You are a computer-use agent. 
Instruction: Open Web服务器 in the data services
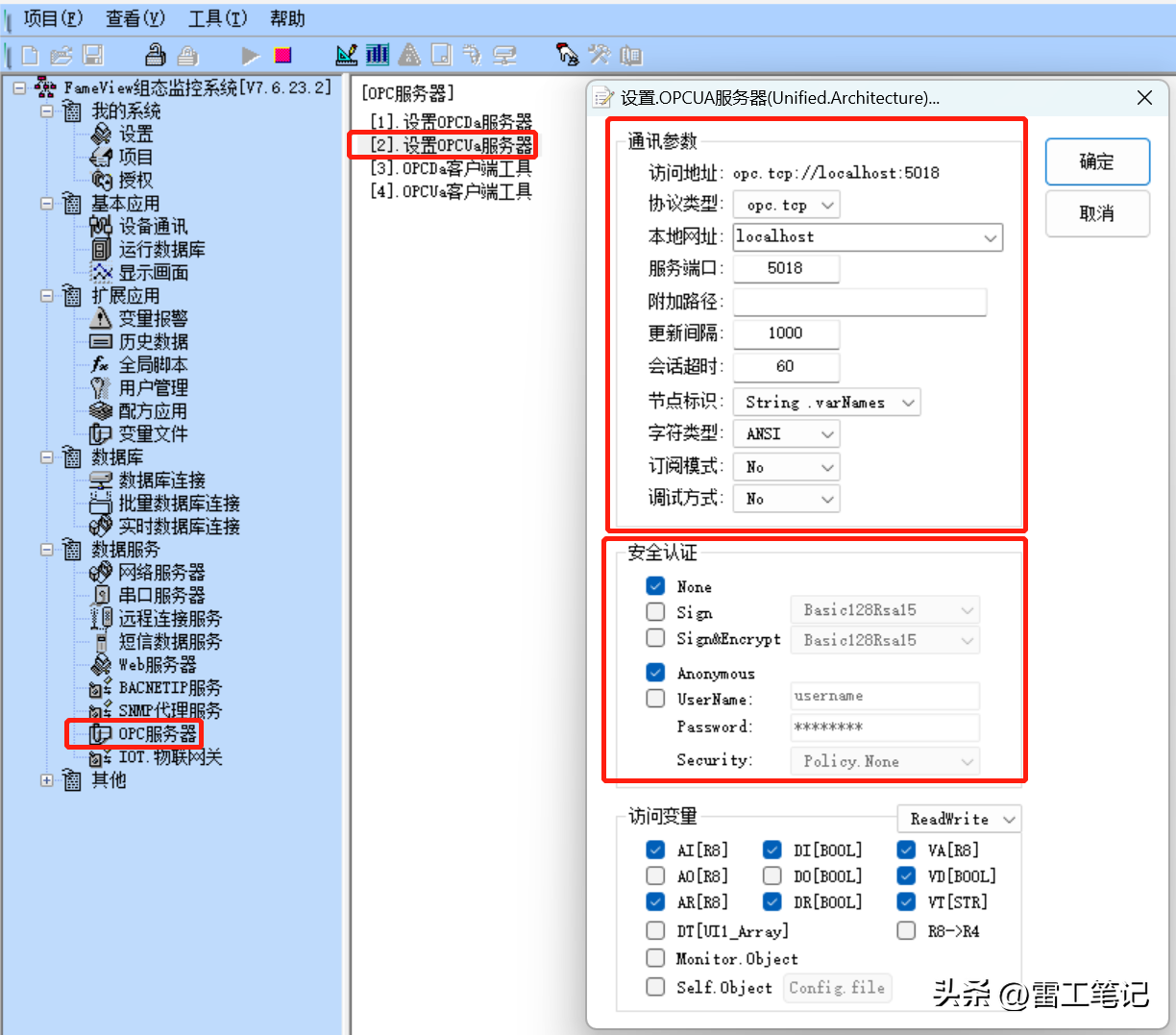point(157,665)
